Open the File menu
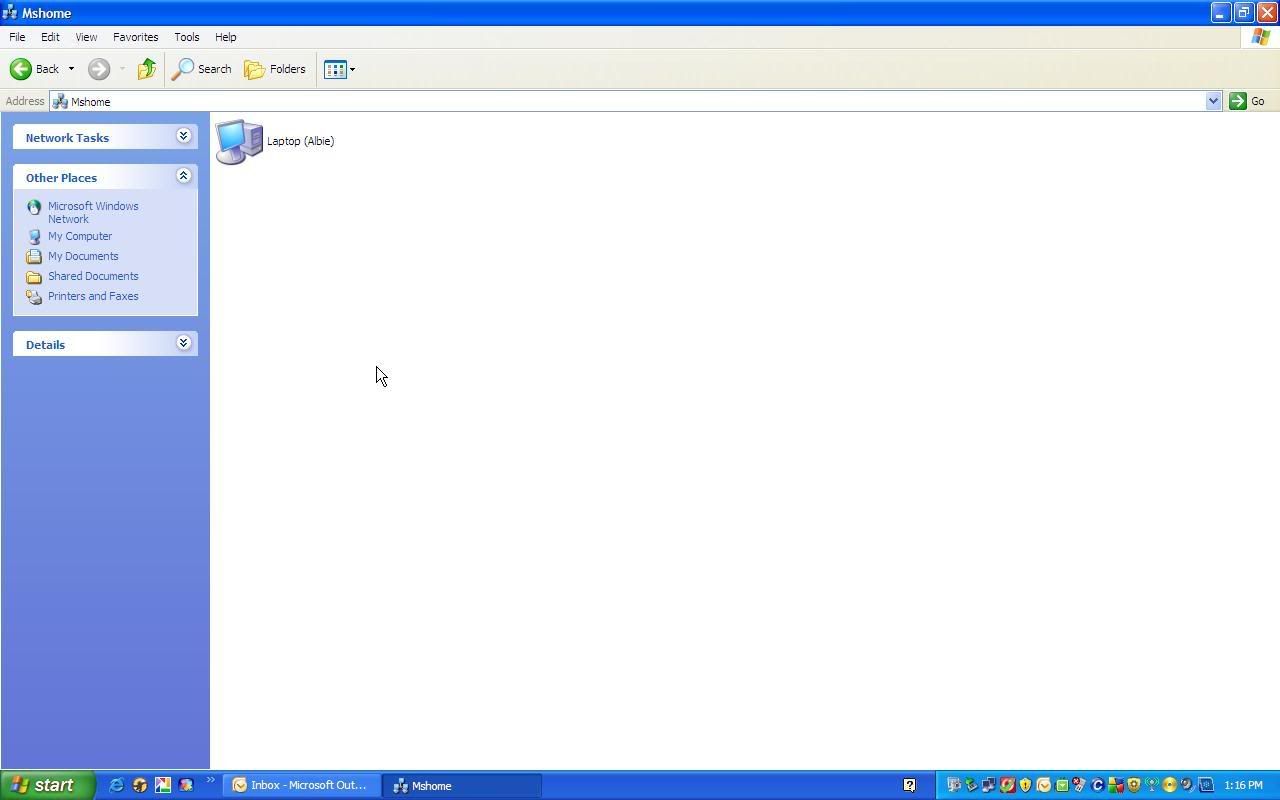This screenshot has width=1280, height=800. click(17, 37)
